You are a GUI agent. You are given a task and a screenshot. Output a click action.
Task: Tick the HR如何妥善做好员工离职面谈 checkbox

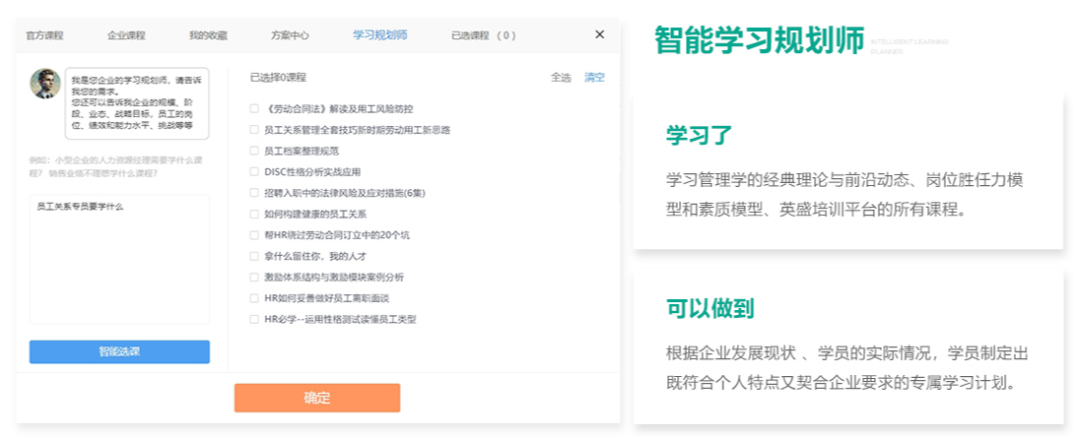click(255, 298)
